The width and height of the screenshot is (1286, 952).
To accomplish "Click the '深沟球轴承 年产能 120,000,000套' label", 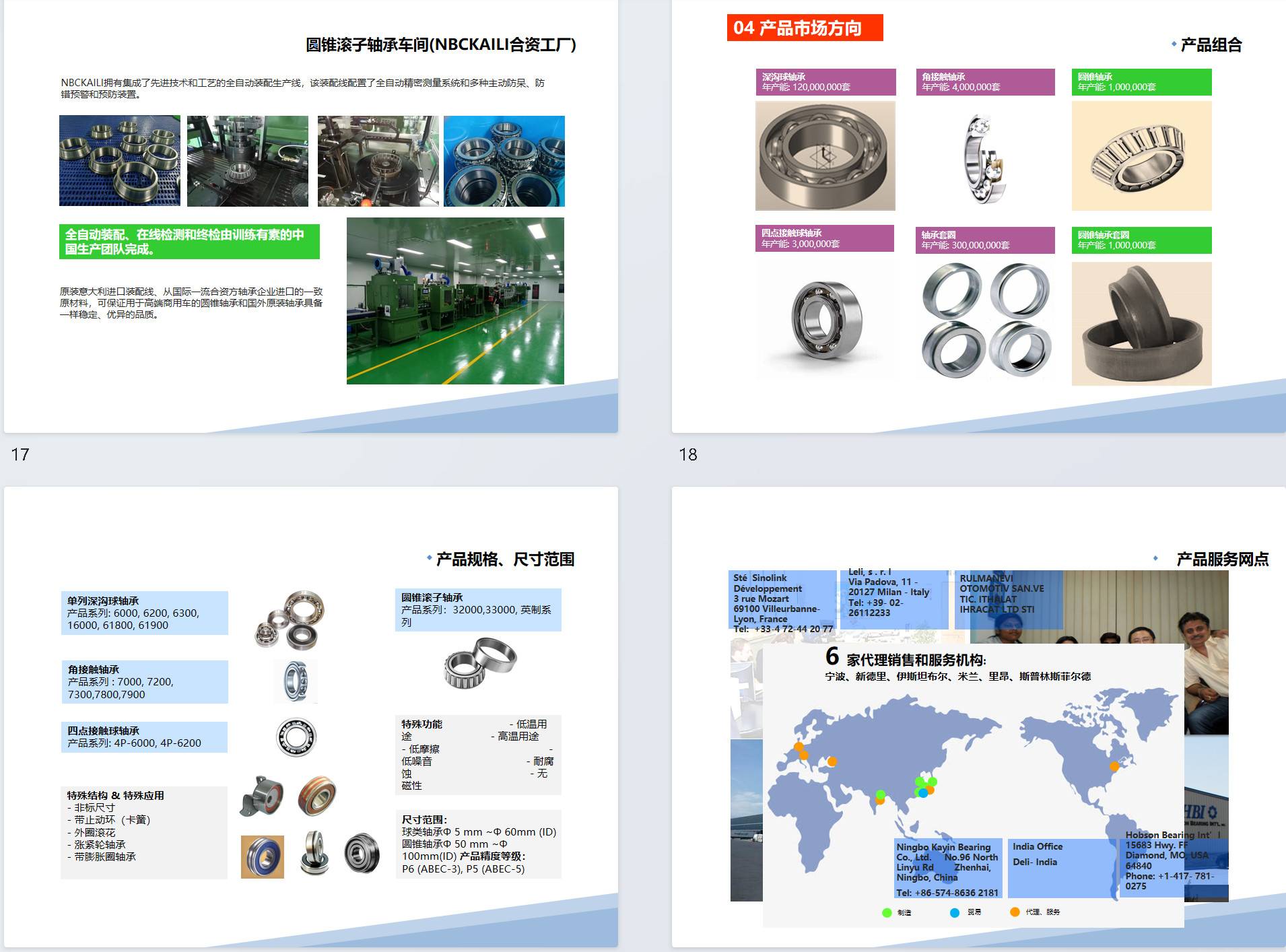I will pos(825,82).
